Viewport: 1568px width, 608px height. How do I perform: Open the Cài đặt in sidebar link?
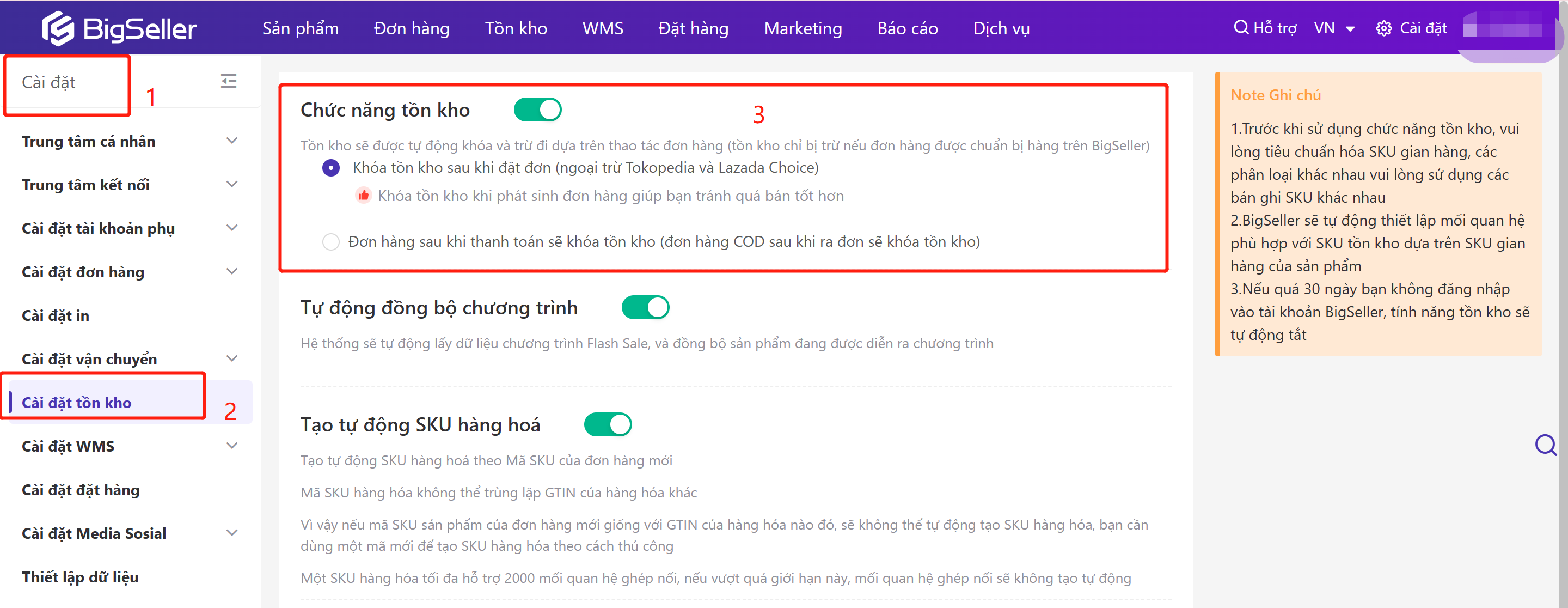(x=56, y=315)
